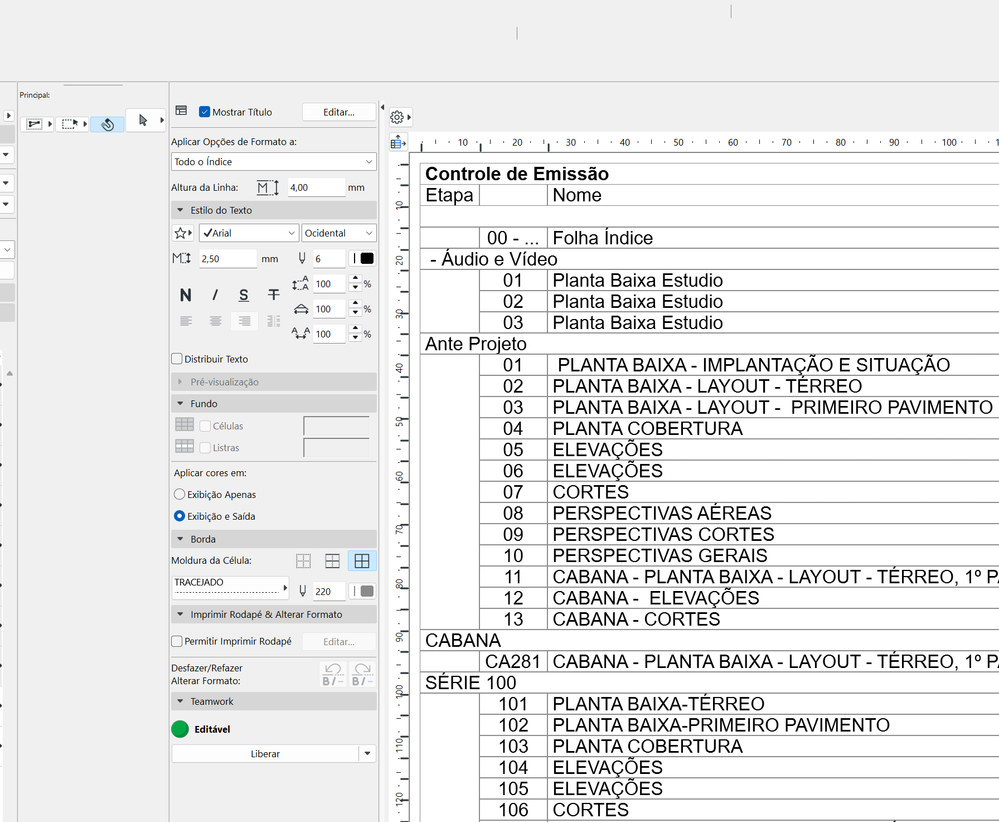Screen dimensions: 999x822
Task: Collapse the Estilo do Texto section
Action: click(180, 210)
